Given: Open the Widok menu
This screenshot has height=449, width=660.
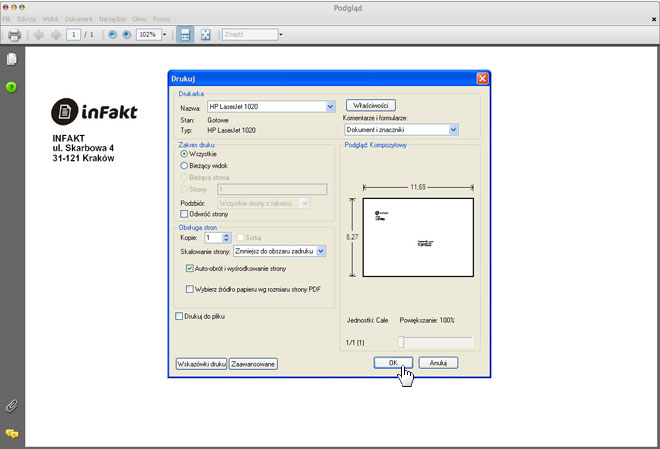Looking at the screenshot, I should point(51,19).
